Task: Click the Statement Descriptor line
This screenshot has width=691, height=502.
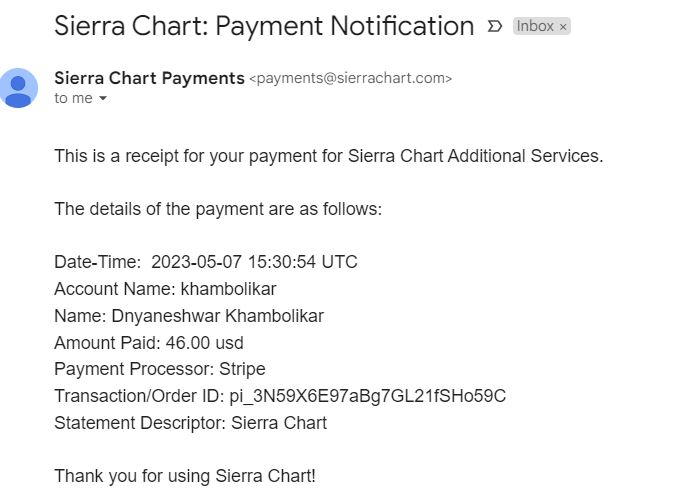Action: click(x=190, y=423)
